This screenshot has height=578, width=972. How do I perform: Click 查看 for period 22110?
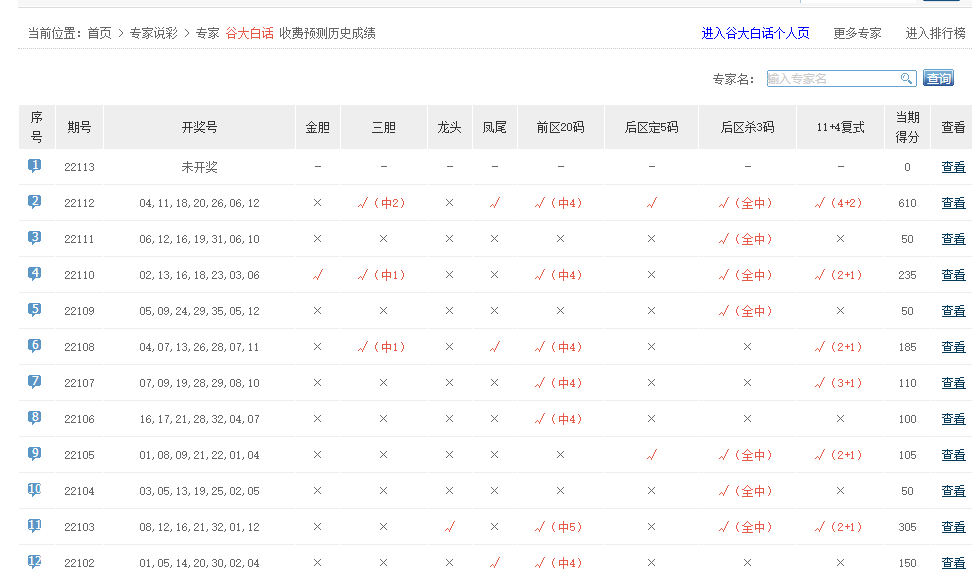click(953, 275)
